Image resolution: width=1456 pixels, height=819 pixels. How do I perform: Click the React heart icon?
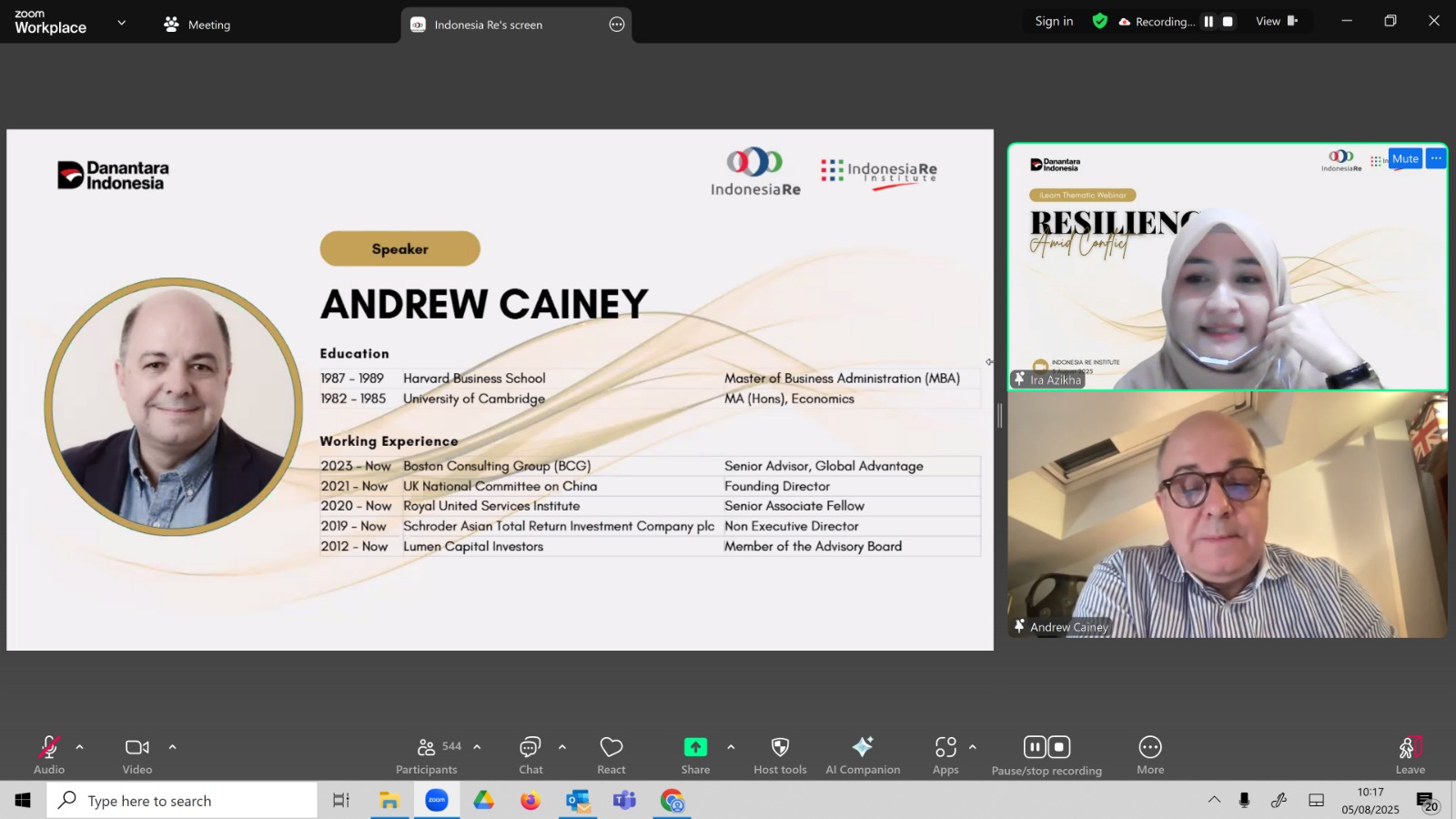pos(612,747)
